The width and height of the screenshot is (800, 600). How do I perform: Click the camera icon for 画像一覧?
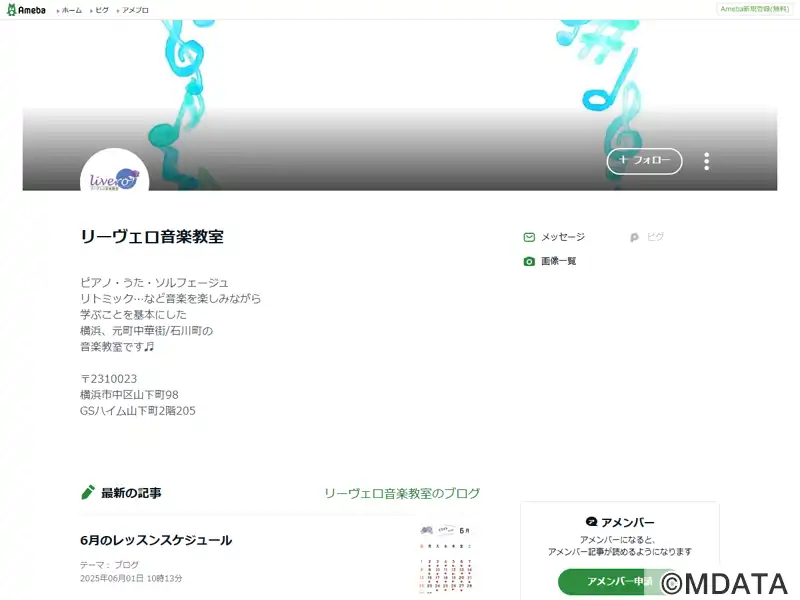(x=529, y=261)
